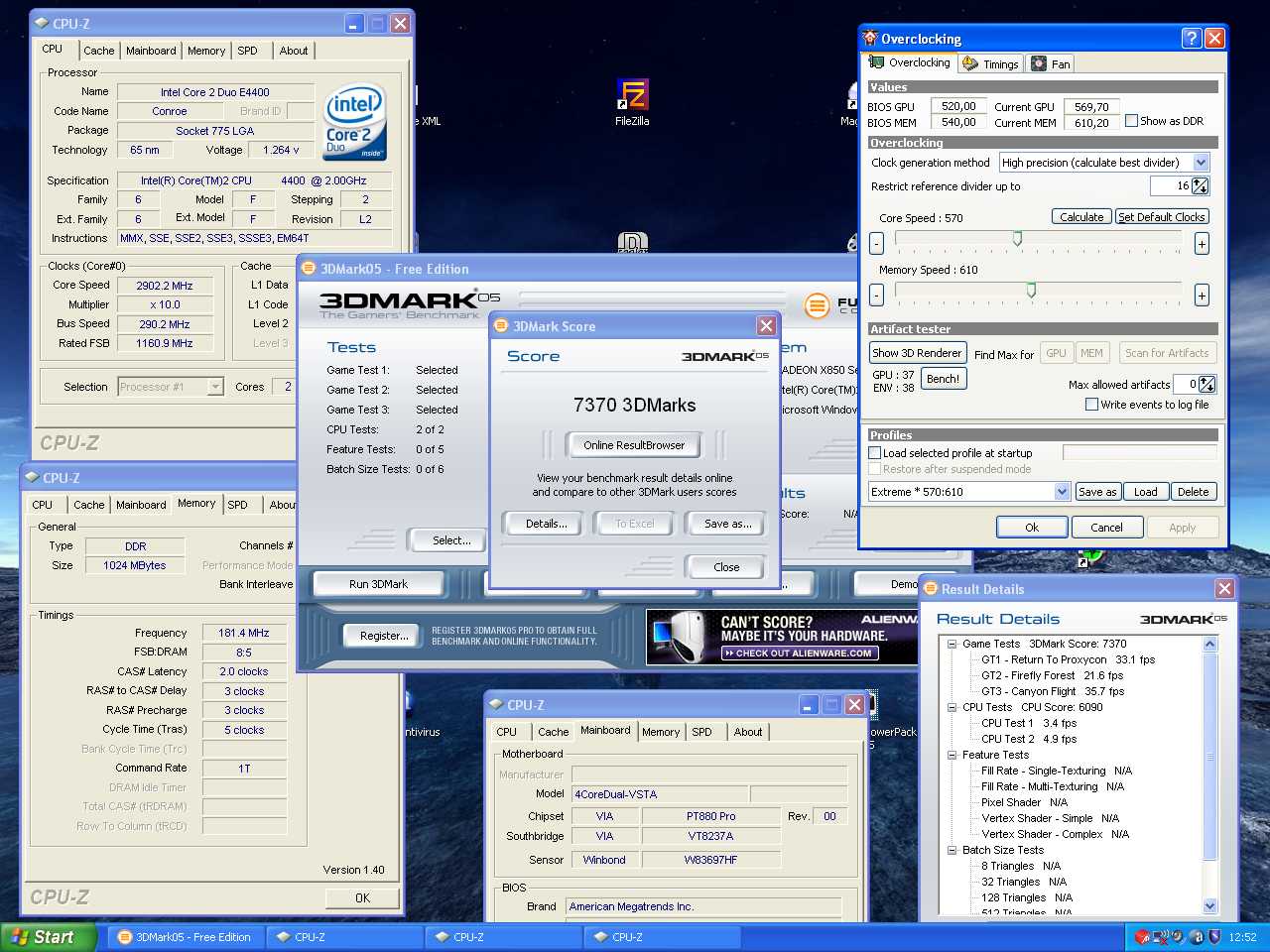Click the Bench! button
The height and width of the screenshot is (952, 1270).
(943, 379)
